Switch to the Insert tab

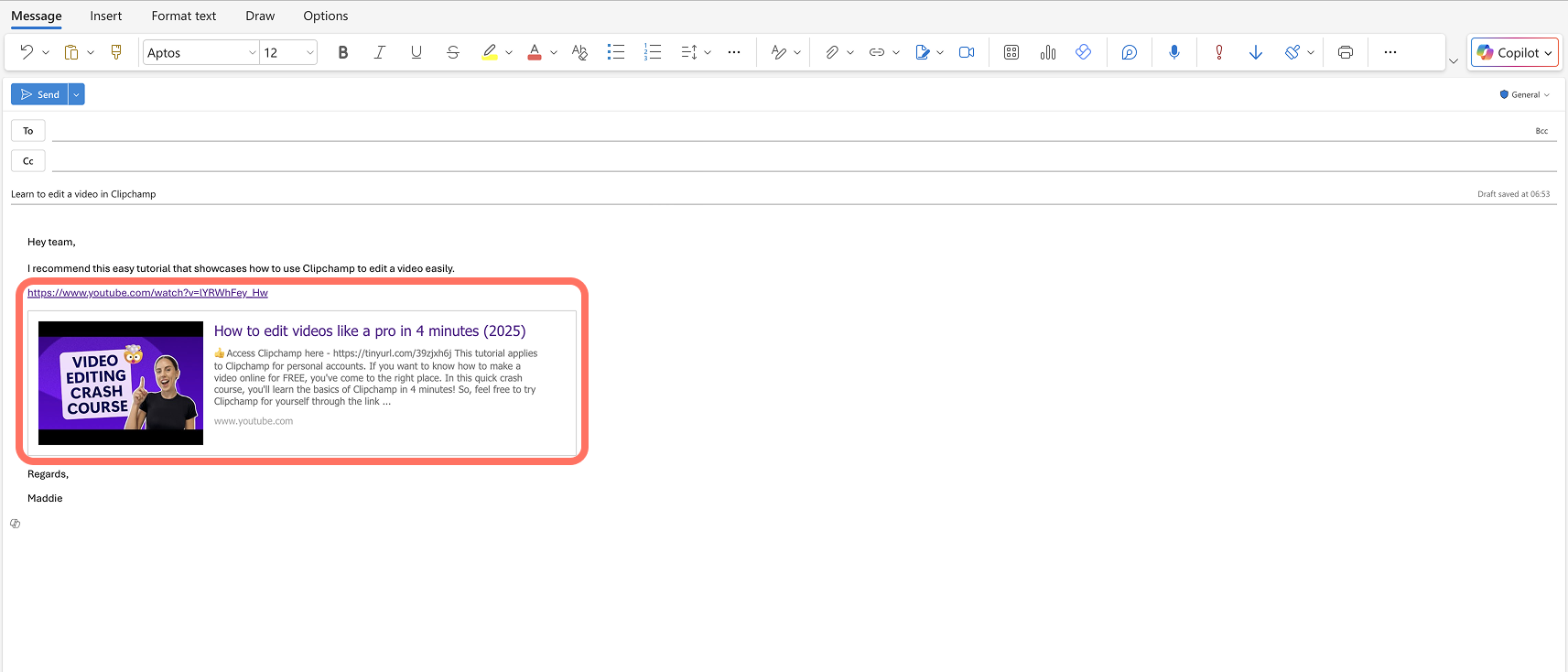click(x=106, y=16)
